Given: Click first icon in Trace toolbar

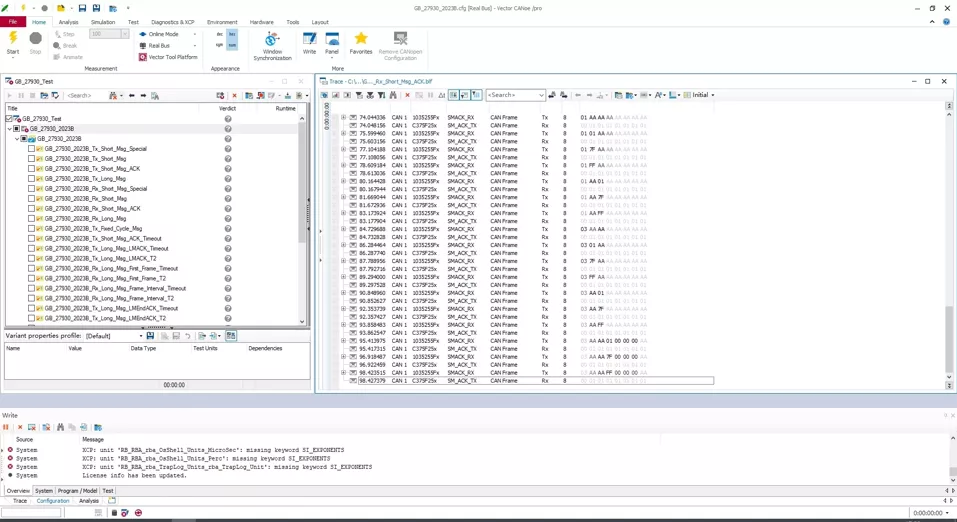Looking at the screenshot, I should [x=324, y=95].
